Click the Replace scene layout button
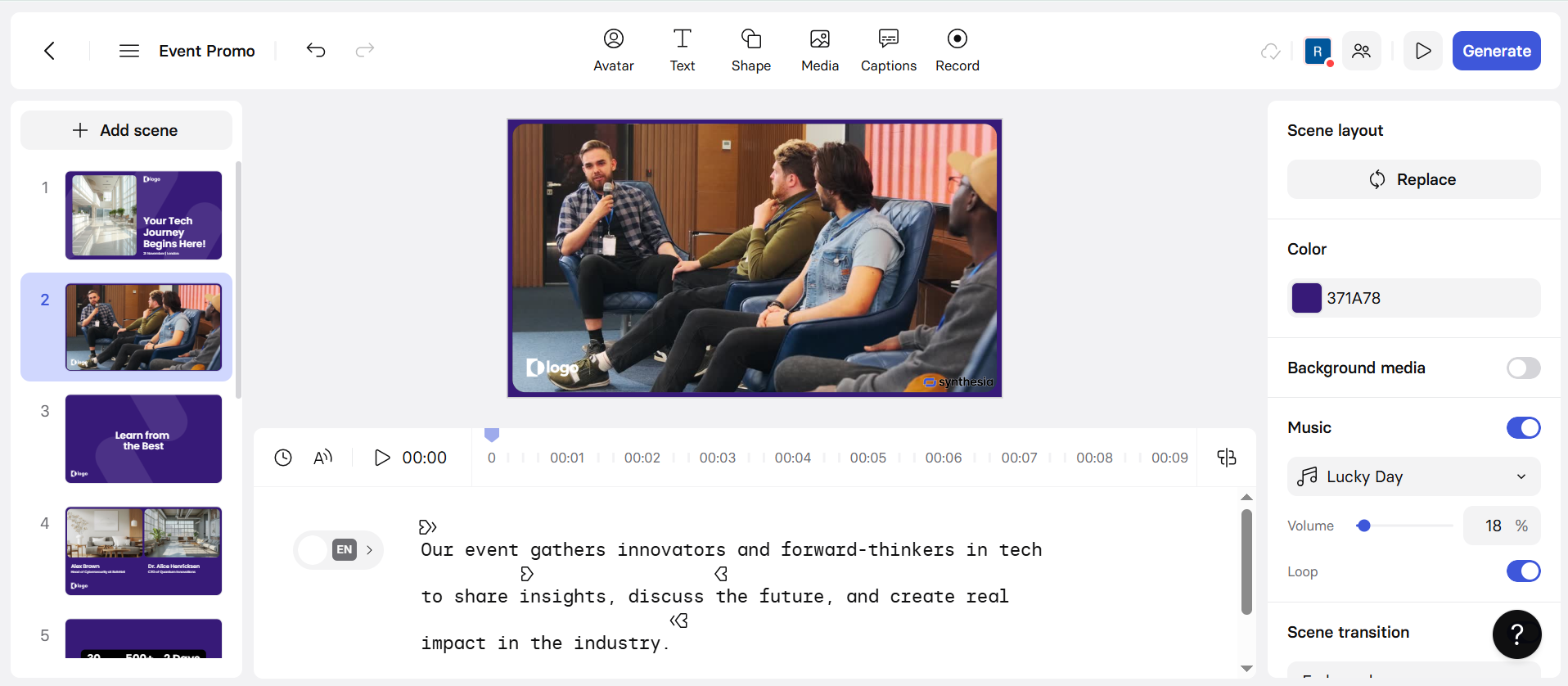 pyautogui.click(x=1413, y=179)
